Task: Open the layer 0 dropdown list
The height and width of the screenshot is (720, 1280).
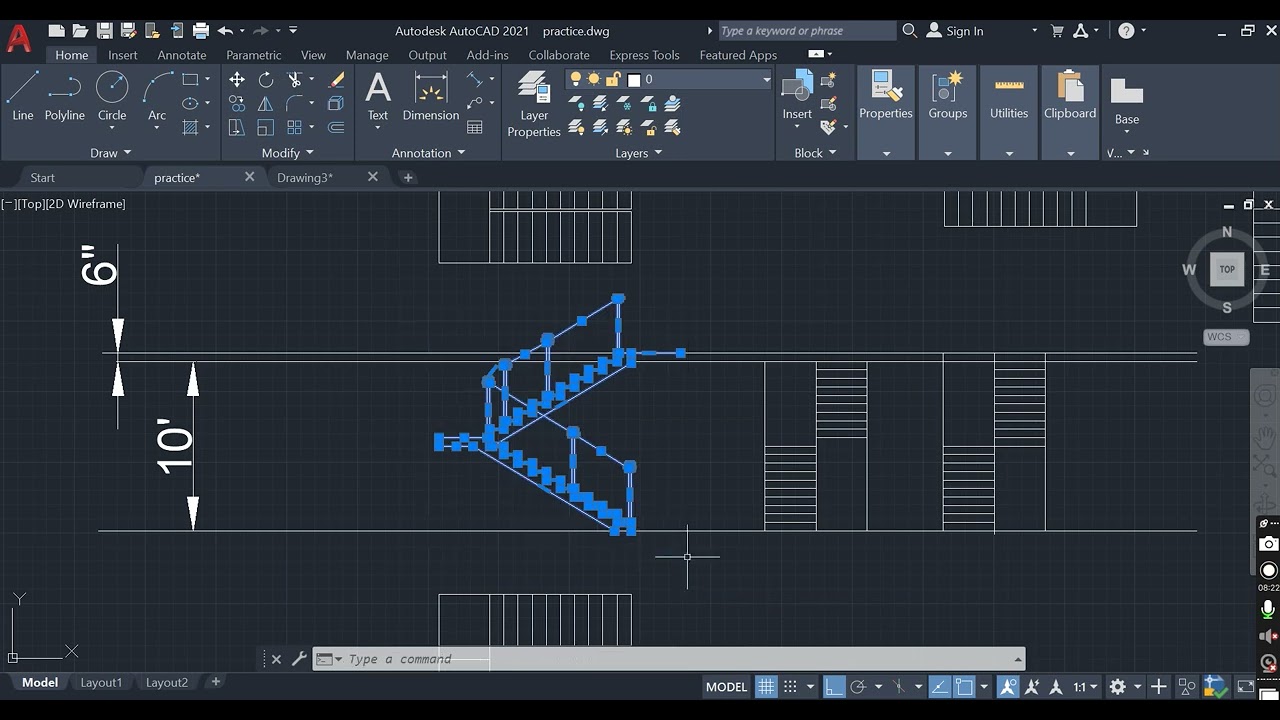Action: 767,79
